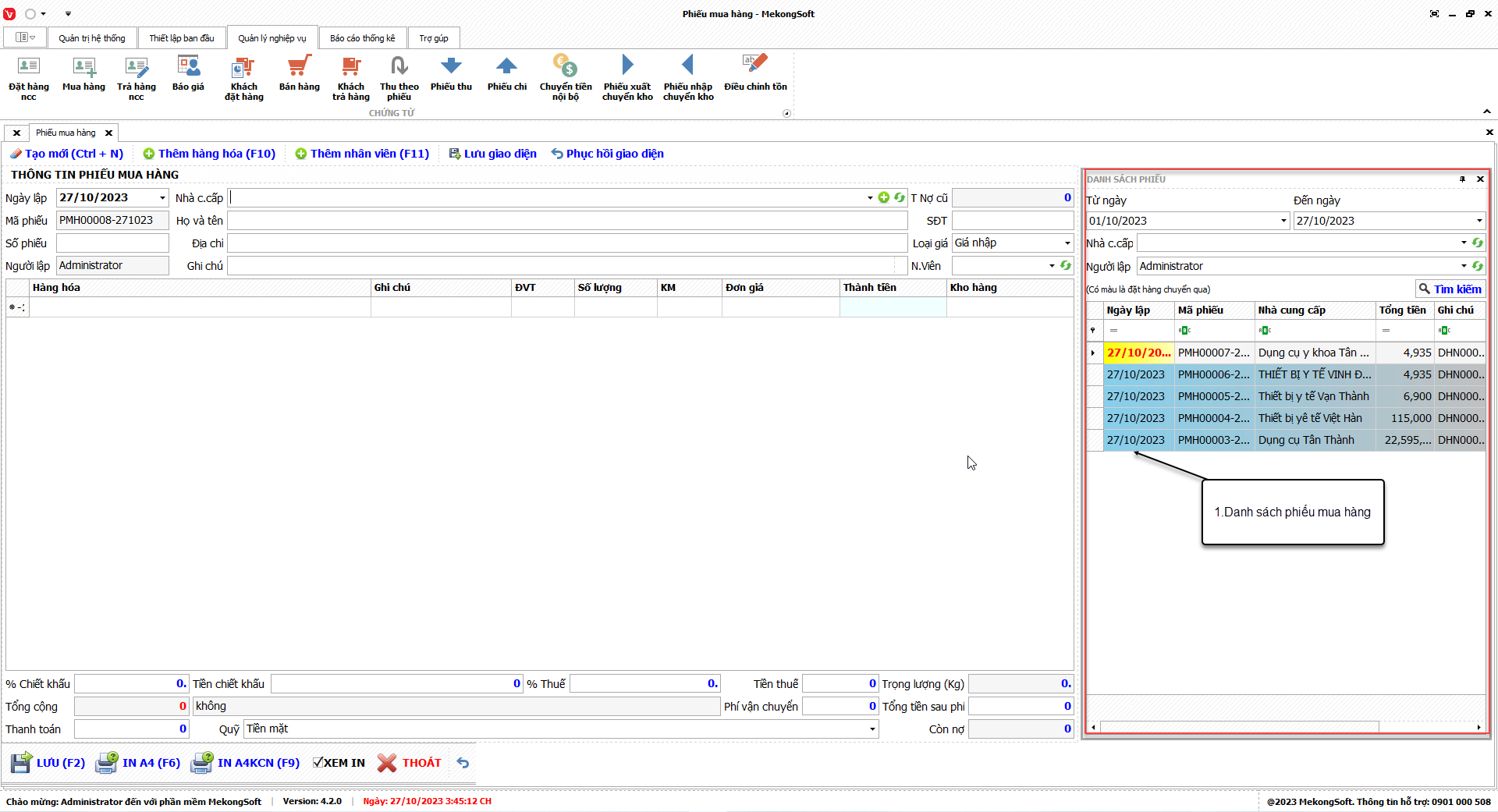Open the Thiết lập ban đầu tab
Screen dimensions: 1498x812
click(181, 38)
